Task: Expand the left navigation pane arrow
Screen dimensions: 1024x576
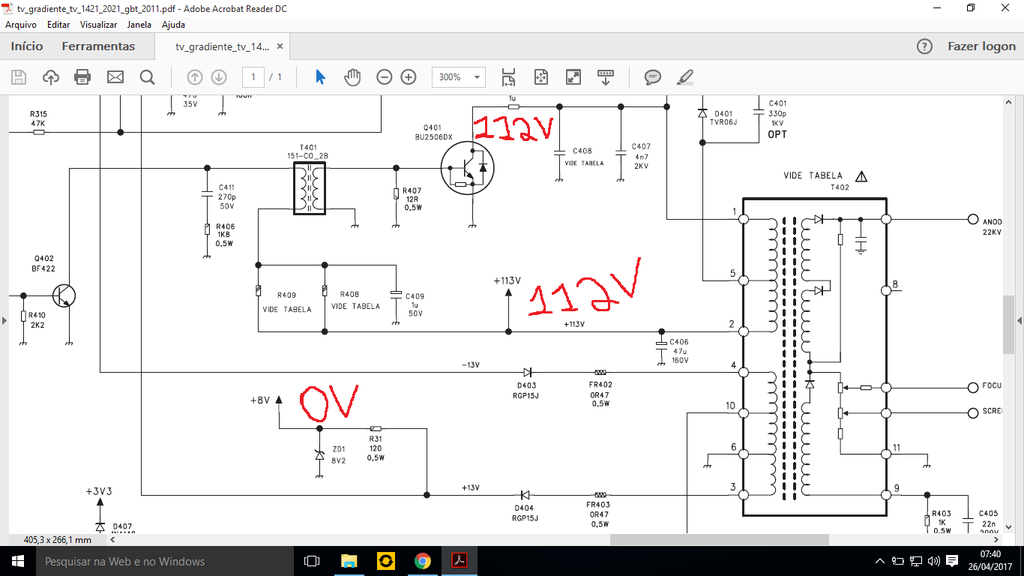Action: click(x=4, y=321)
